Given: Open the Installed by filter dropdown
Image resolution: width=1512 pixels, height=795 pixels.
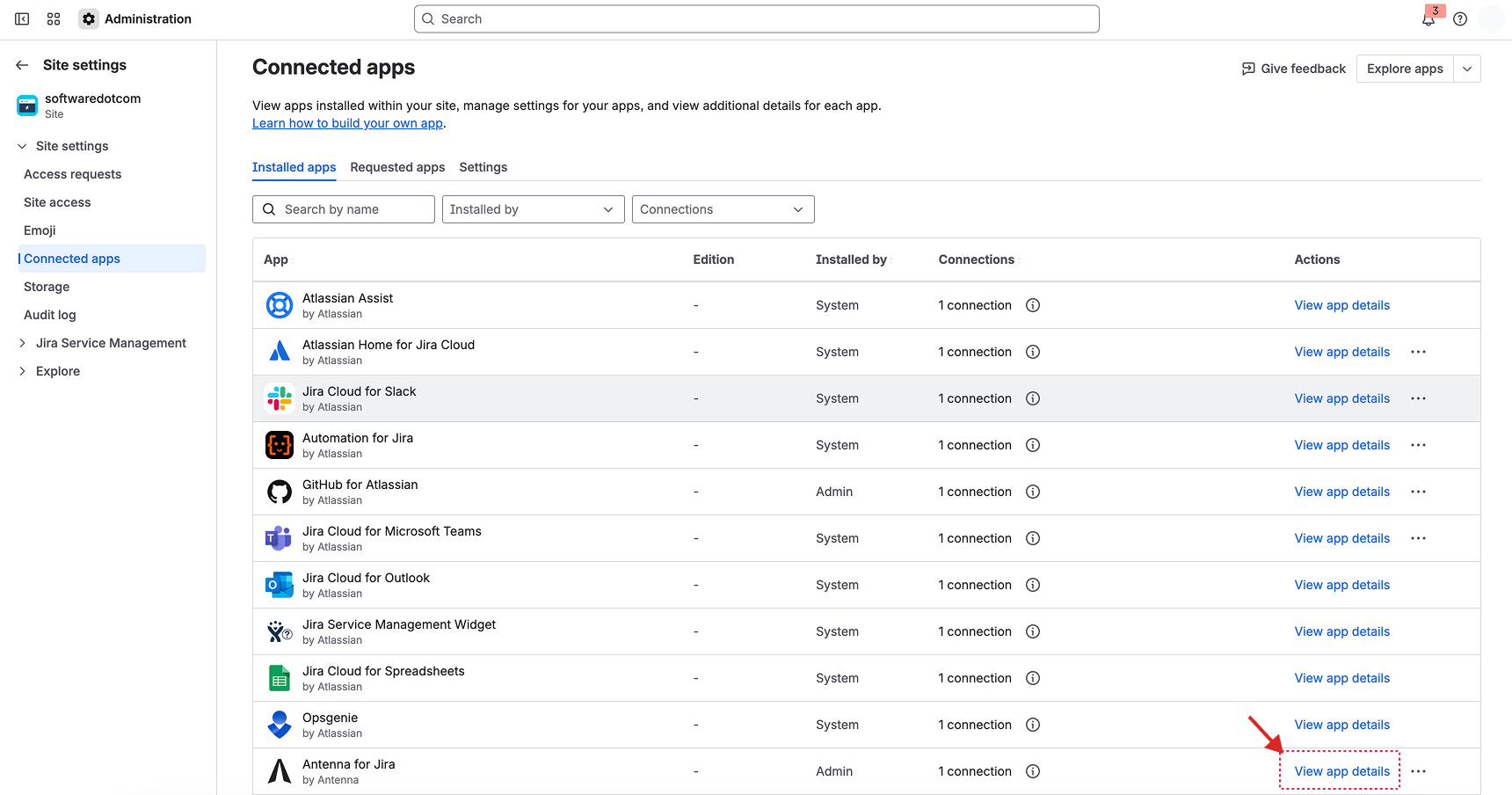Looking at the screenshot, I should 533,209.
